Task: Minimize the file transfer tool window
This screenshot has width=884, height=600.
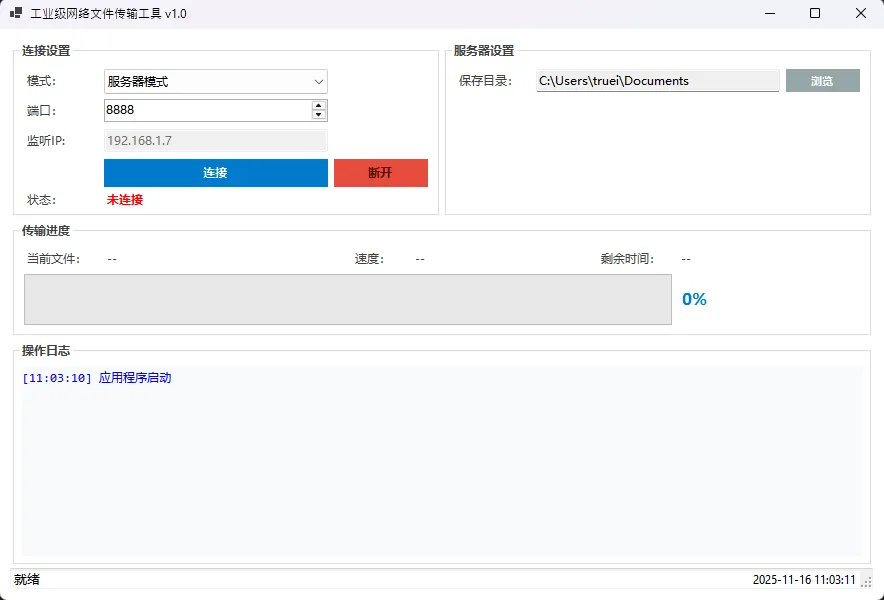Action: tap(770, 14)
